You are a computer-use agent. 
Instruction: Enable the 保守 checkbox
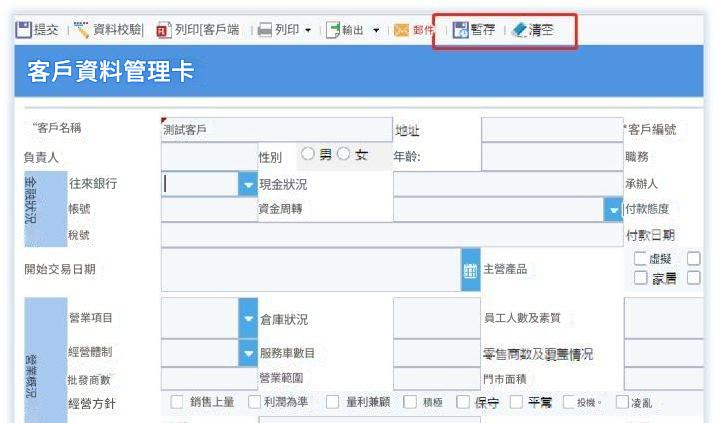click(463, 402)
